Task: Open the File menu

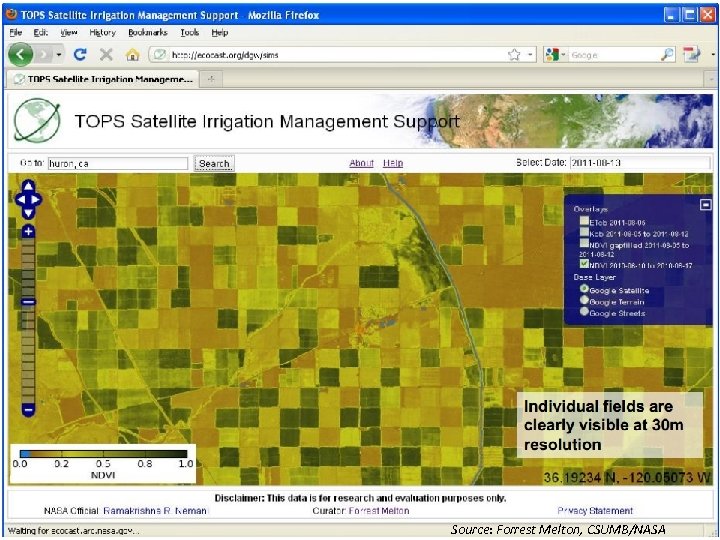Action: pyautogui.click(x=16, y=33)
